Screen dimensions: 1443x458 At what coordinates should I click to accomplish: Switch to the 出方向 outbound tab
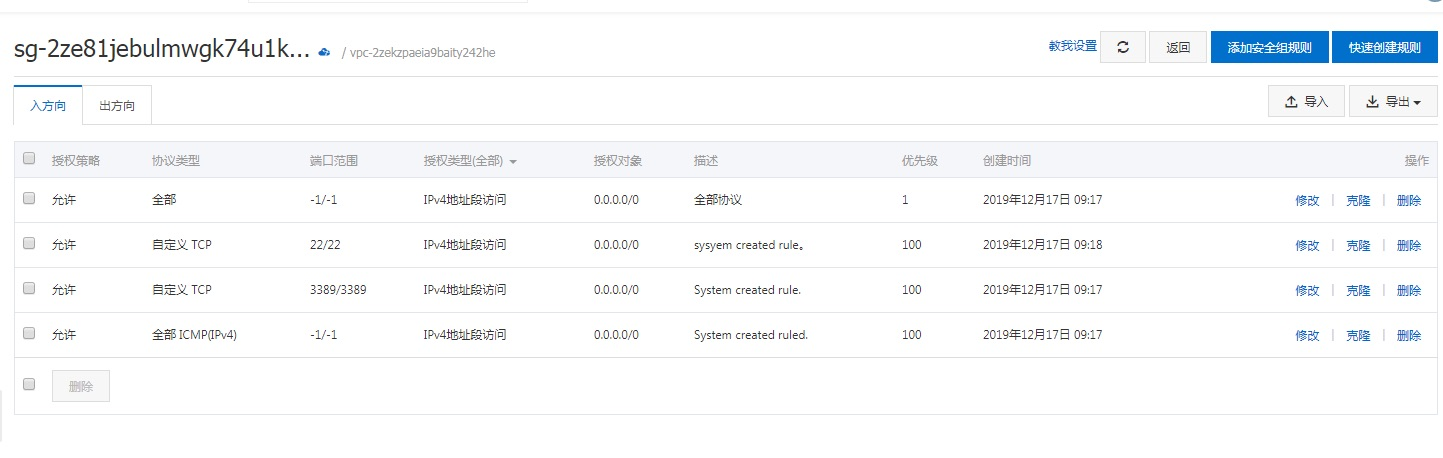[x=117, y=106]
